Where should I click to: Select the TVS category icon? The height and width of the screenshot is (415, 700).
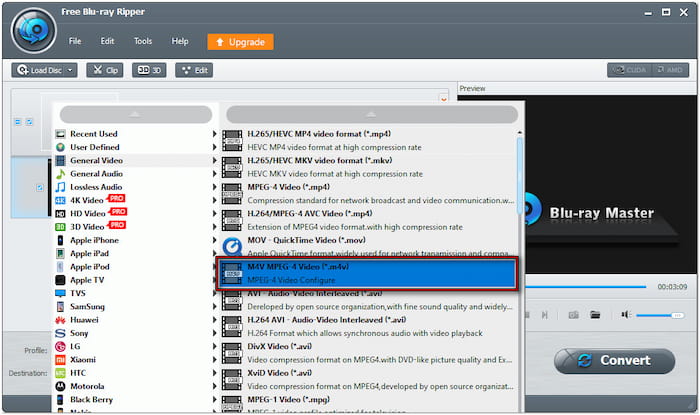[x=60, y=293]
